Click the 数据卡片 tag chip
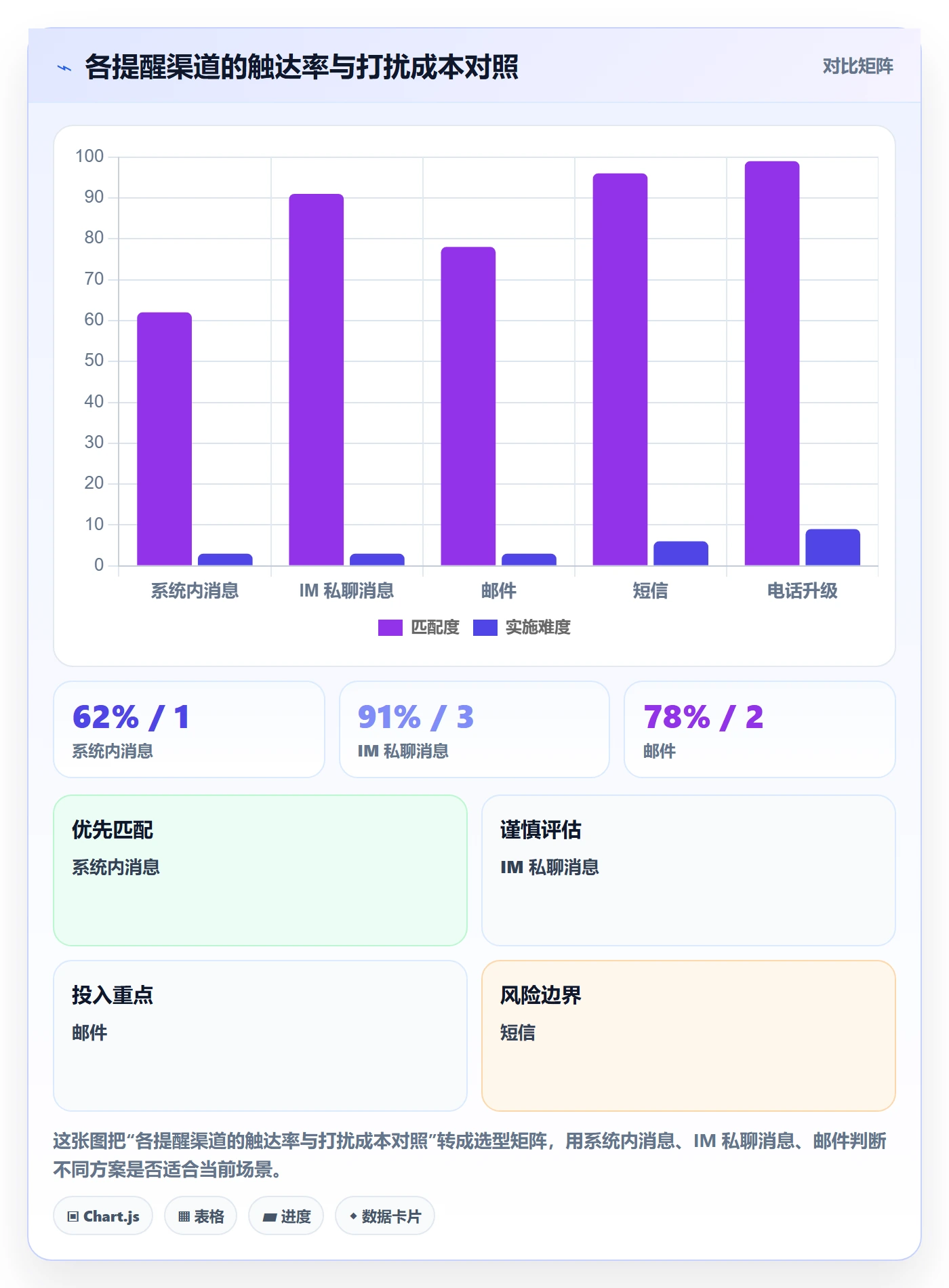Viewport: 949px width, 1288px height. 385,1216
